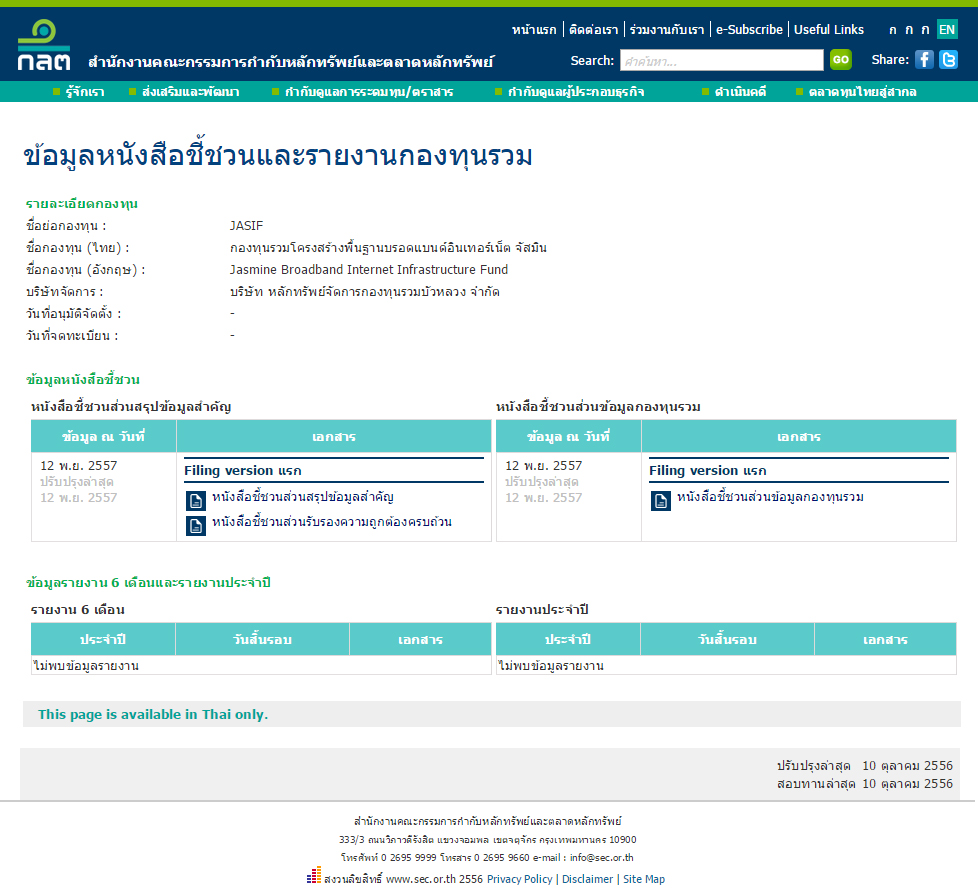Open the ติดต่อเรา contact link
This screenshot has width=980, height=892.
[593, 29]
